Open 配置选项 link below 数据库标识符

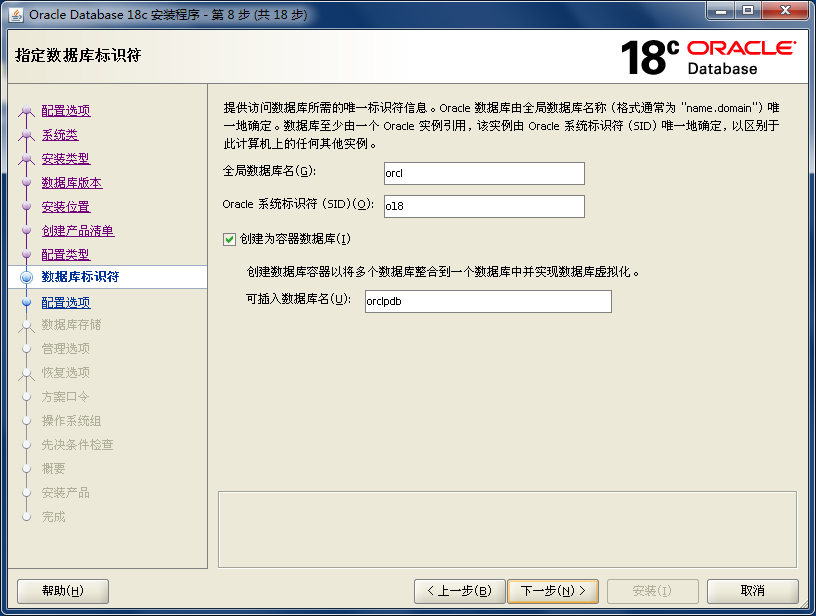point(66,302)
